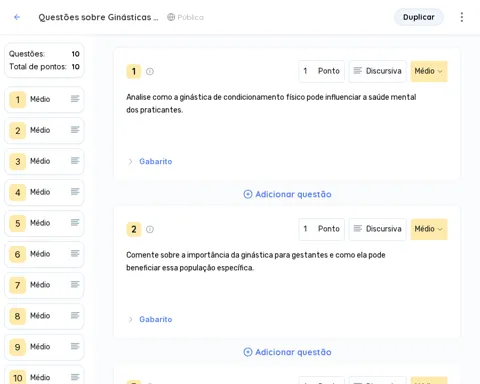Viewport: 480px width, 384px height.
Task: Open the three-dot more options menu
Action: pyautogui.click(x=462, y=17)
